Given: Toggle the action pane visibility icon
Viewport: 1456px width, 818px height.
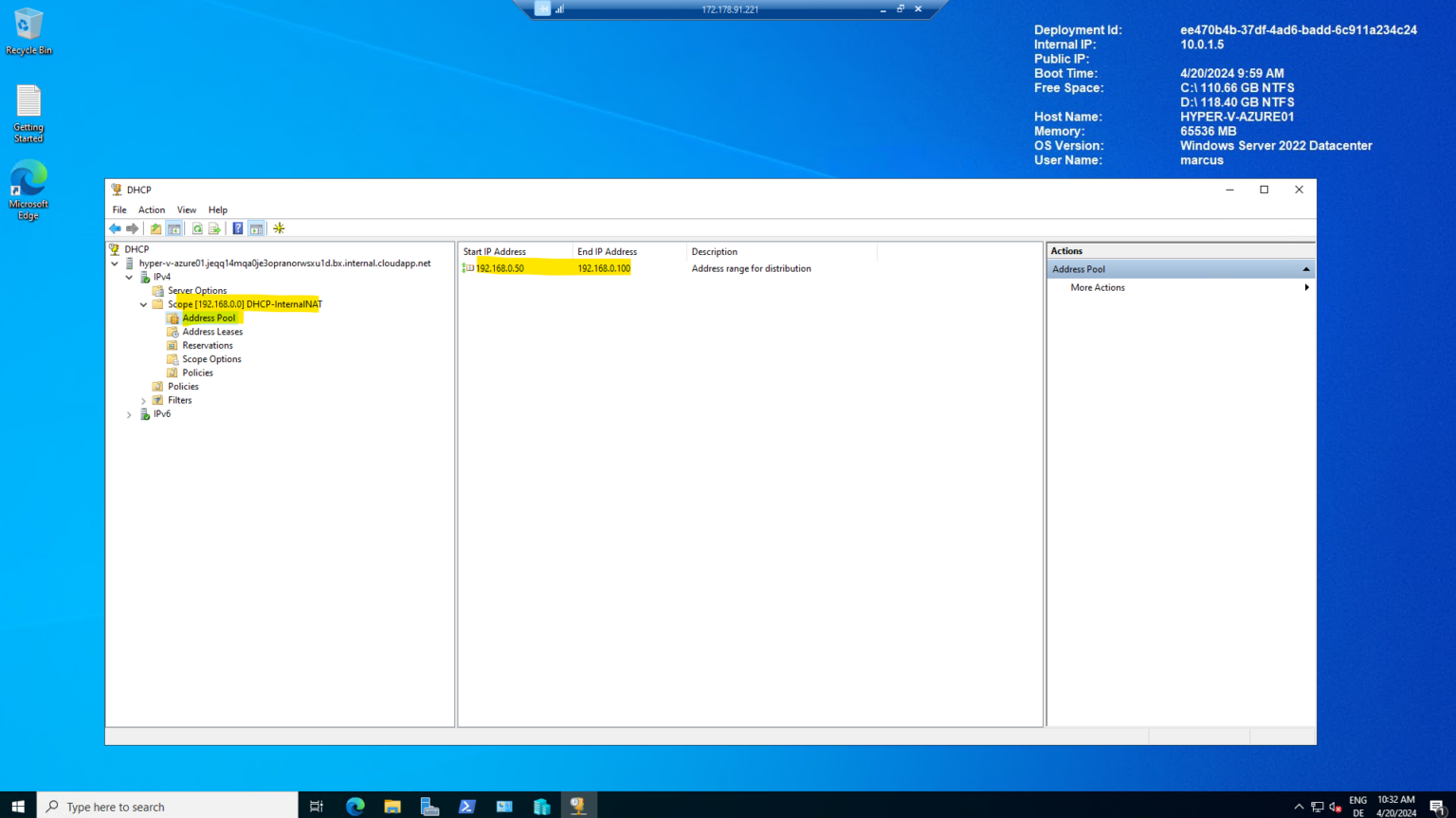Looking at the screenshot, I should (x=257, y=228).
